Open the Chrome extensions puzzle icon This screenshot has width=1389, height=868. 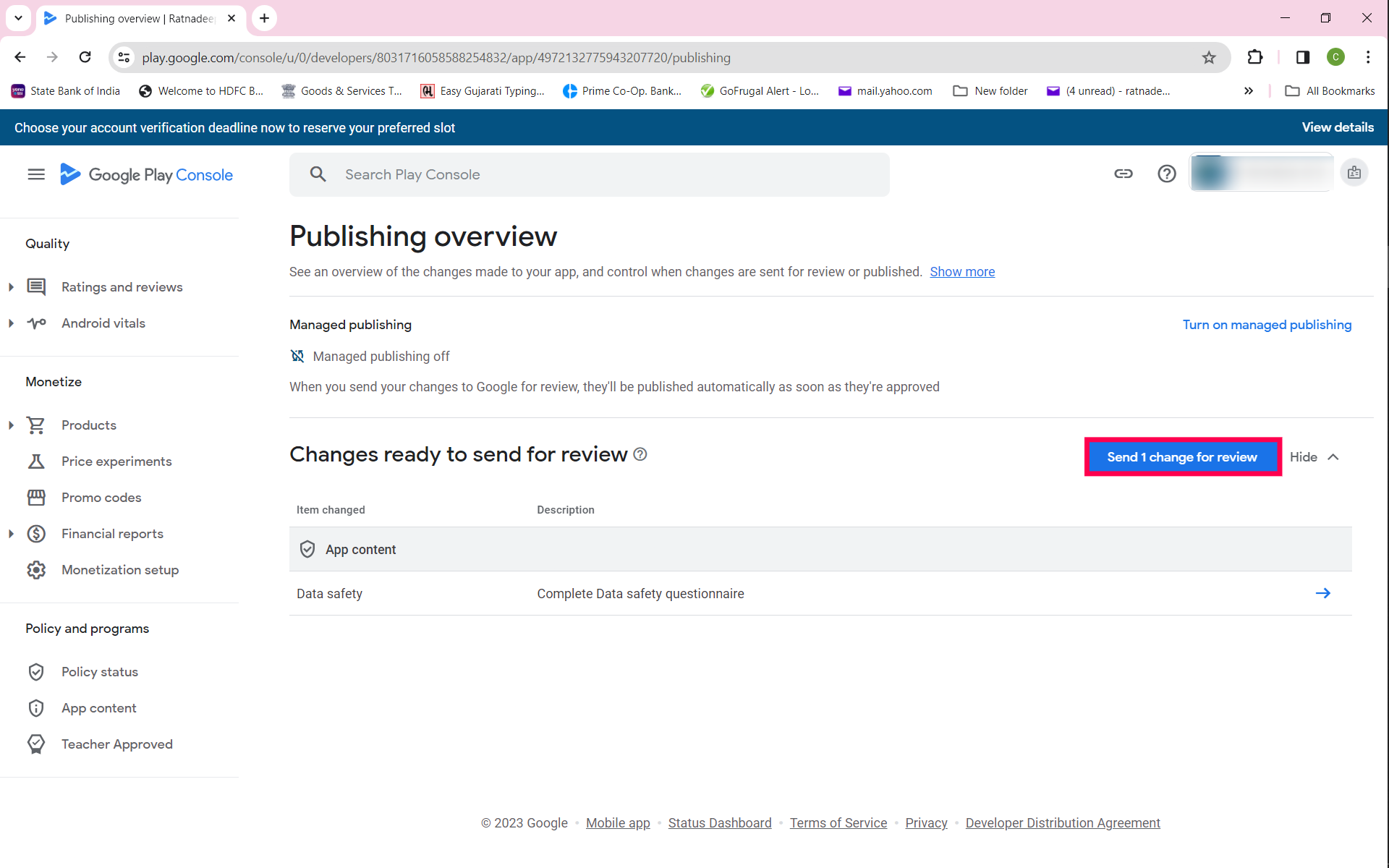[x=1255, y=57]
